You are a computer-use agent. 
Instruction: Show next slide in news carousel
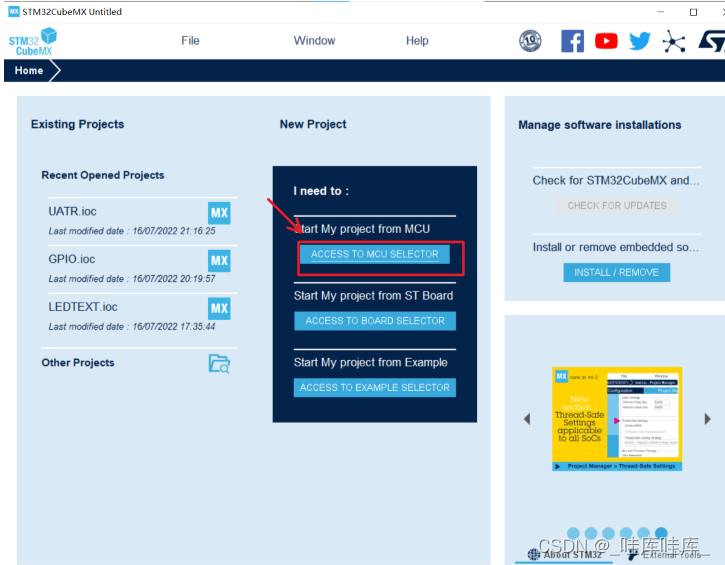(x=707, y=419)
